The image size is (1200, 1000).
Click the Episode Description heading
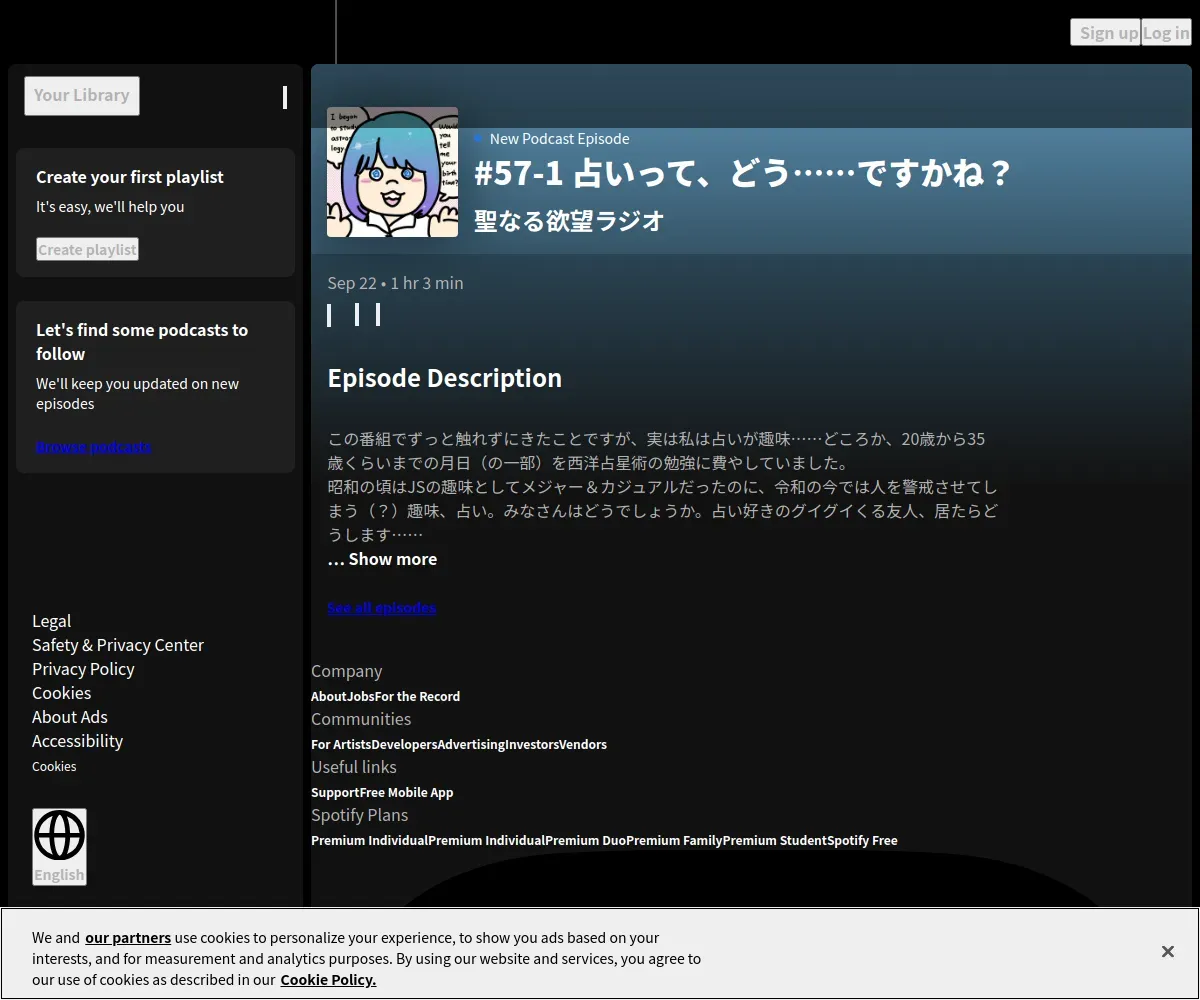(x=445, y=378)
